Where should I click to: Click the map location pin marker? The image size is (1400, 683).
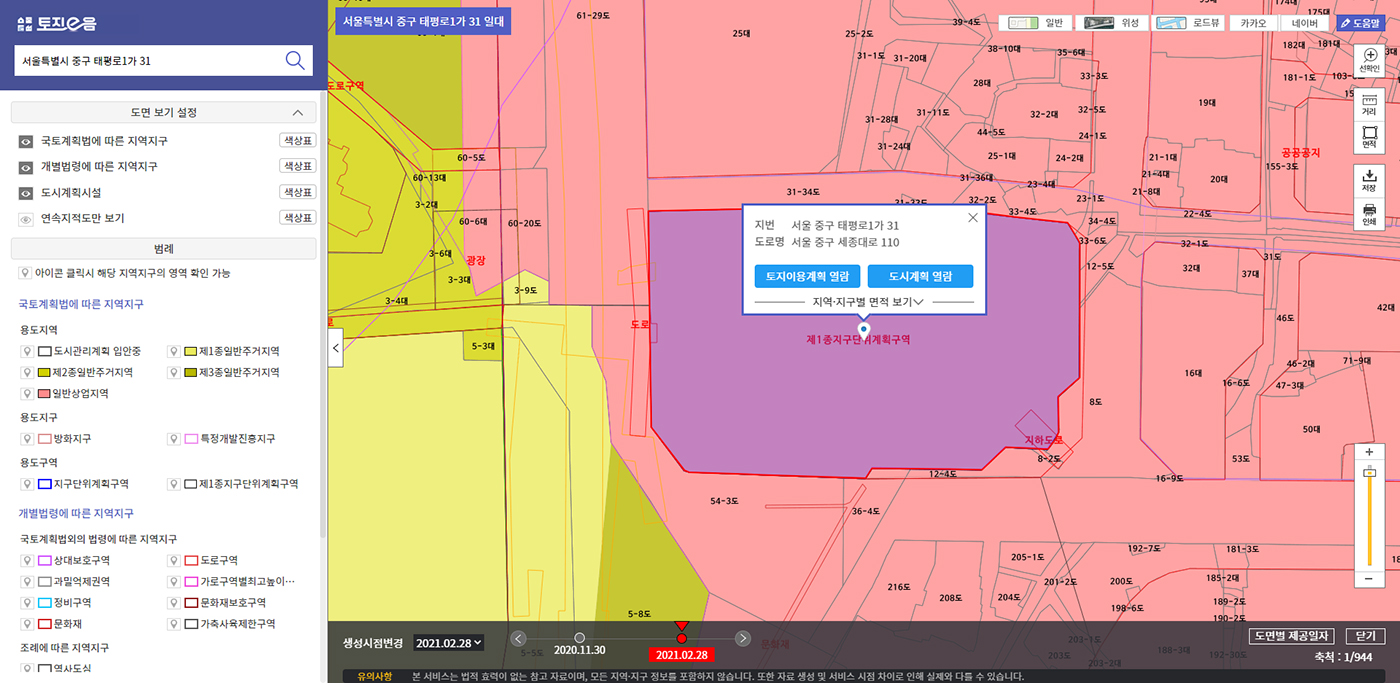coord(864,329)
